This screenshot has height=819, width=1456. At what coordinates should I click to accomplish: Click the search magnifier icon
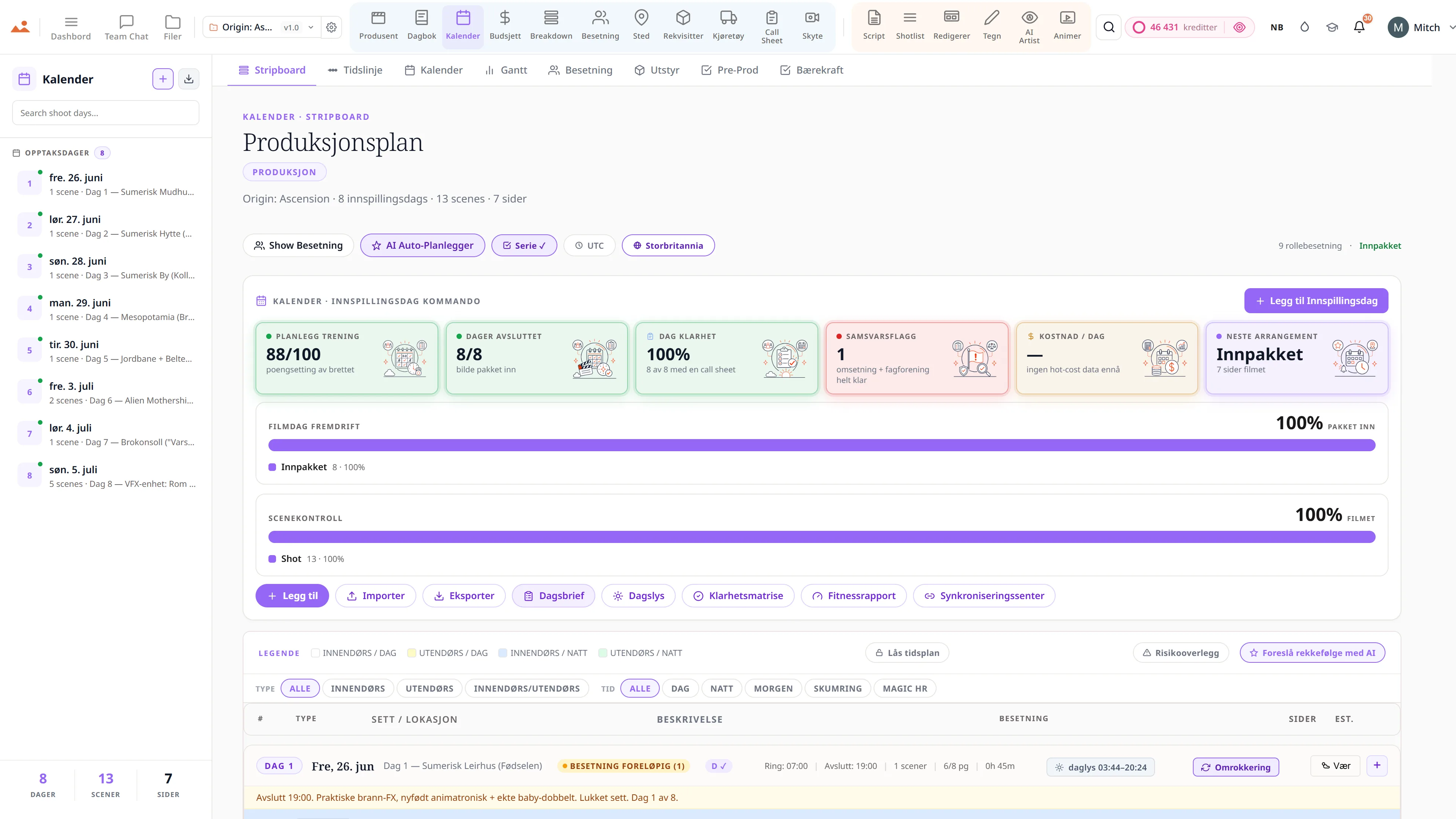1109,27
